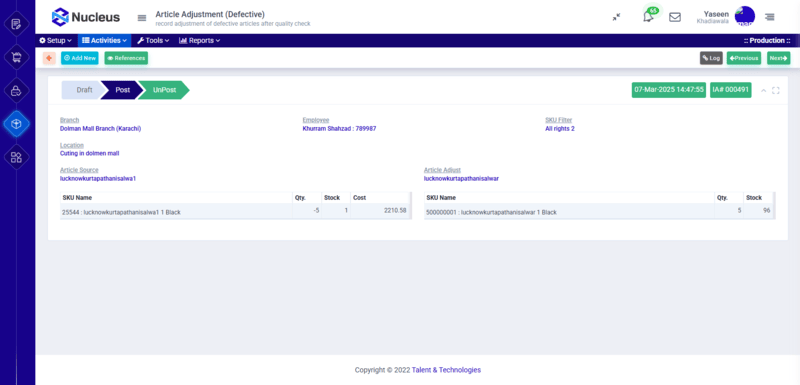Collapse the panel with the chevron up
This screenshot has width=800, height=385.
[764, 90]
